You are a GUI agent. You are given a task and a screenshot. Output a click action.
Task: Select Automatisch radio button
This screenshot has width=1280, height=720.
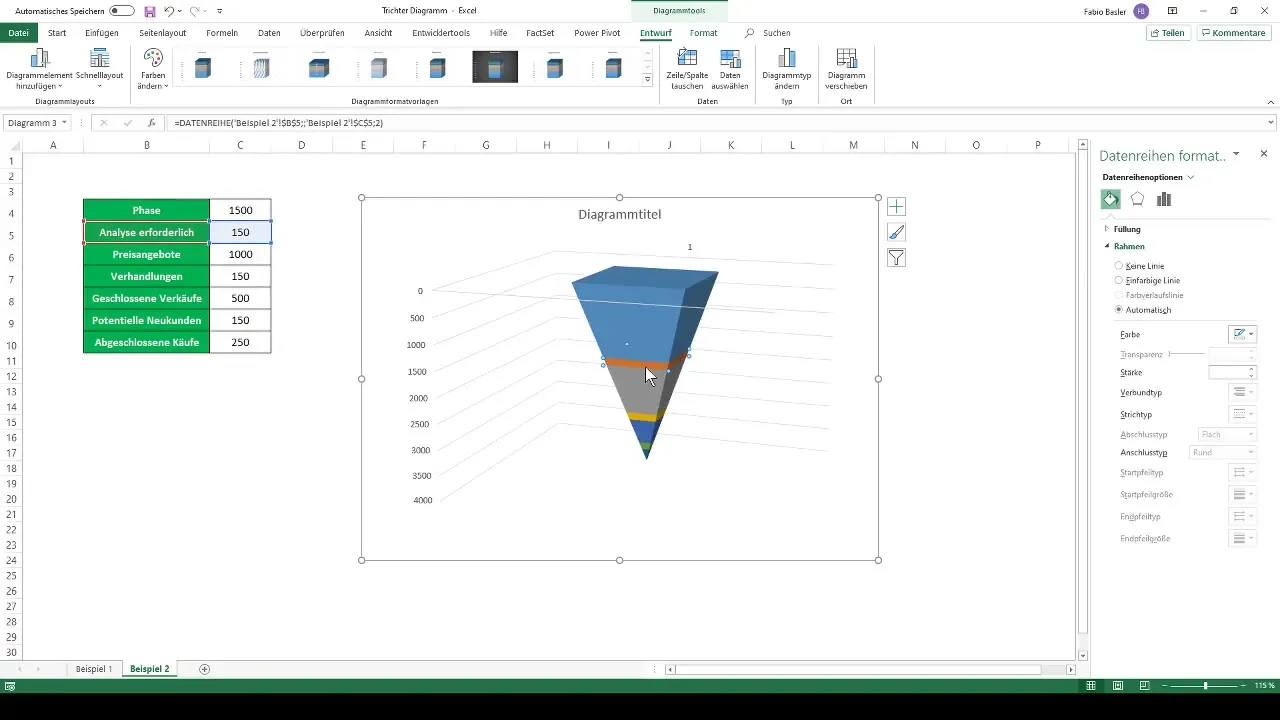point(1119,310)
